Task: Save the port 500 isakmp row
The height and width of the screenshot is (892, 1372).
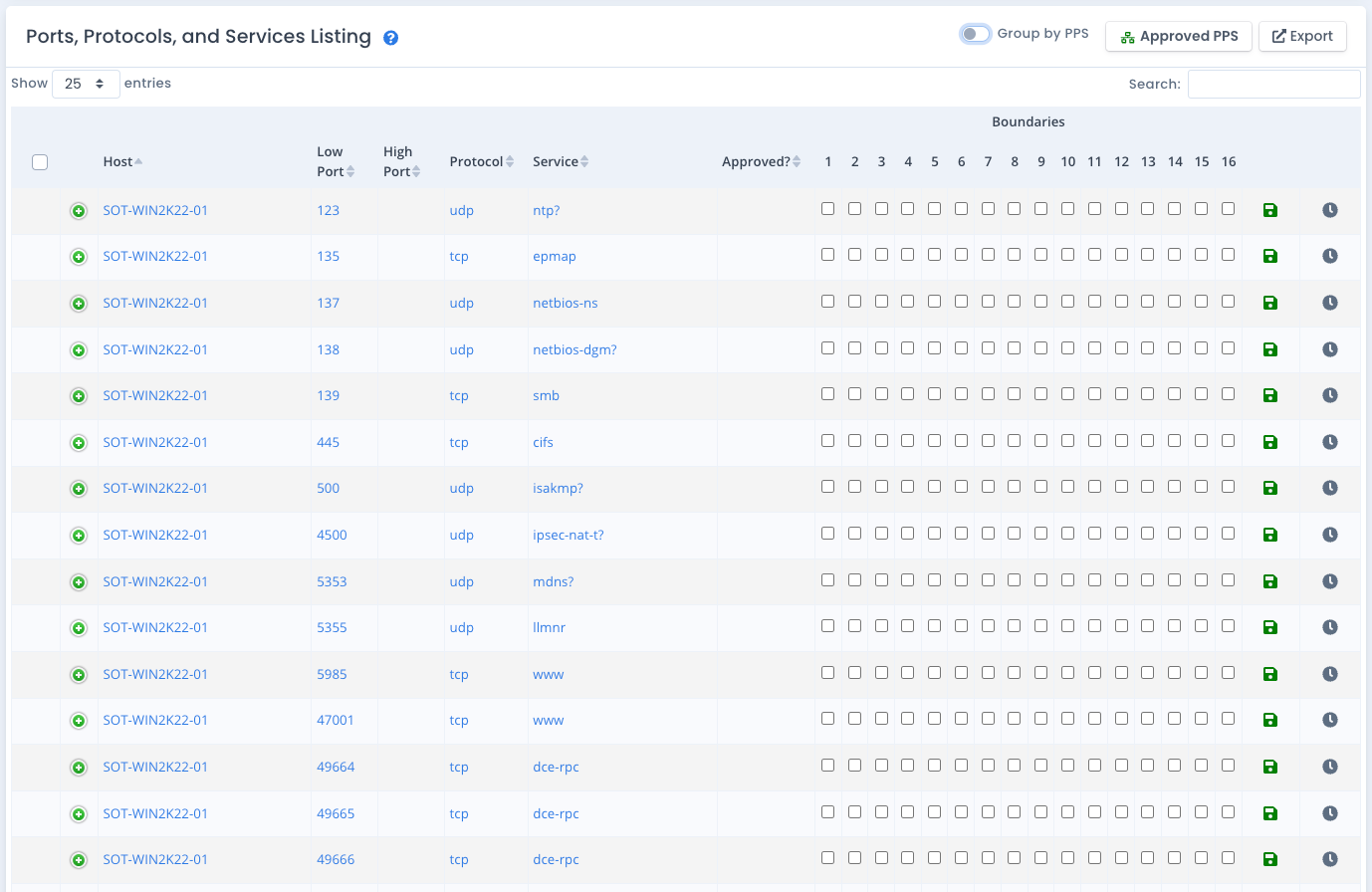Action: click(x=1270, y=488)
